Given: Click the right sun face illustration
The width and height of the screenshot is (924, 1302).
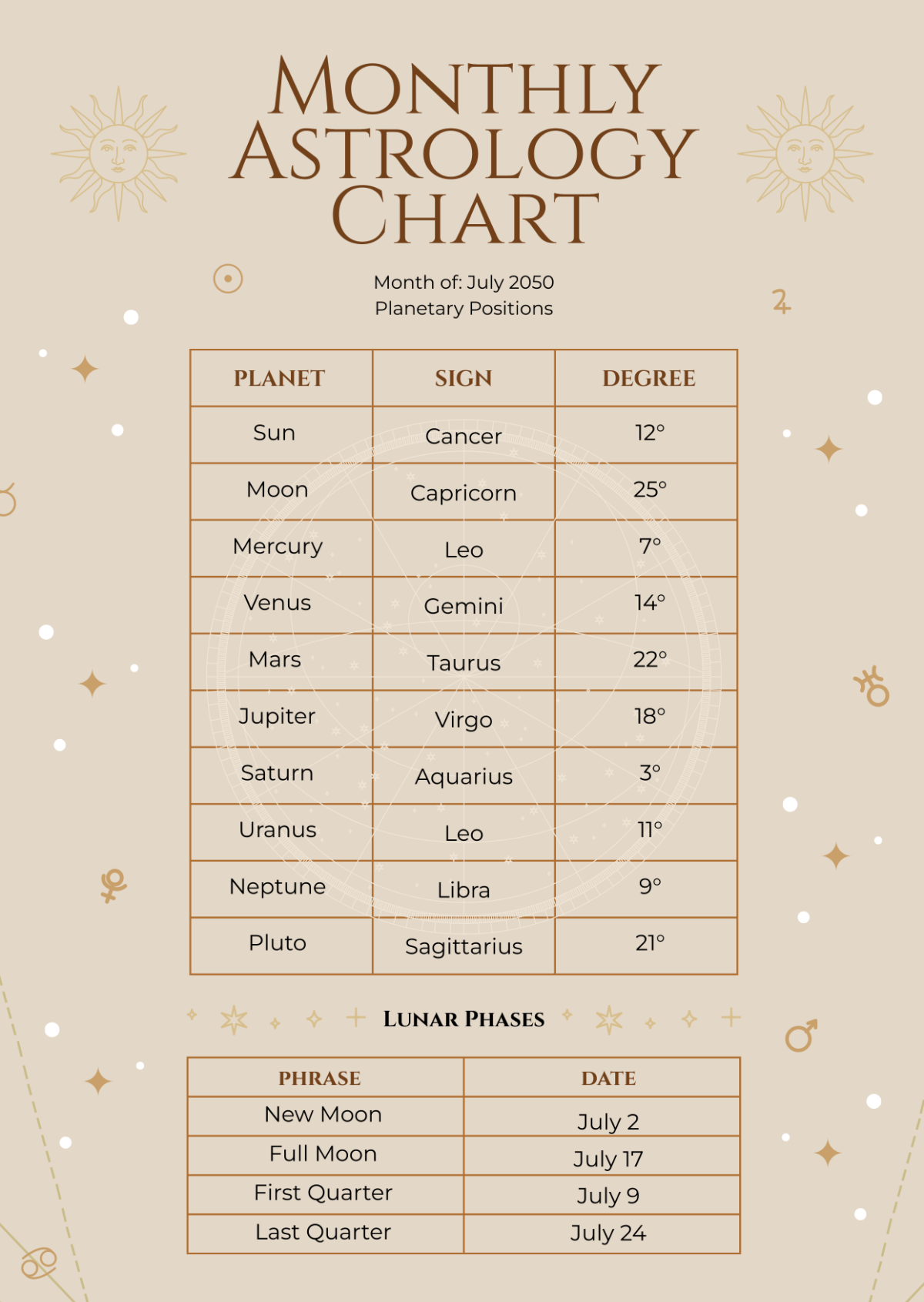Looking at the screenshot, I should coord(805,153).
